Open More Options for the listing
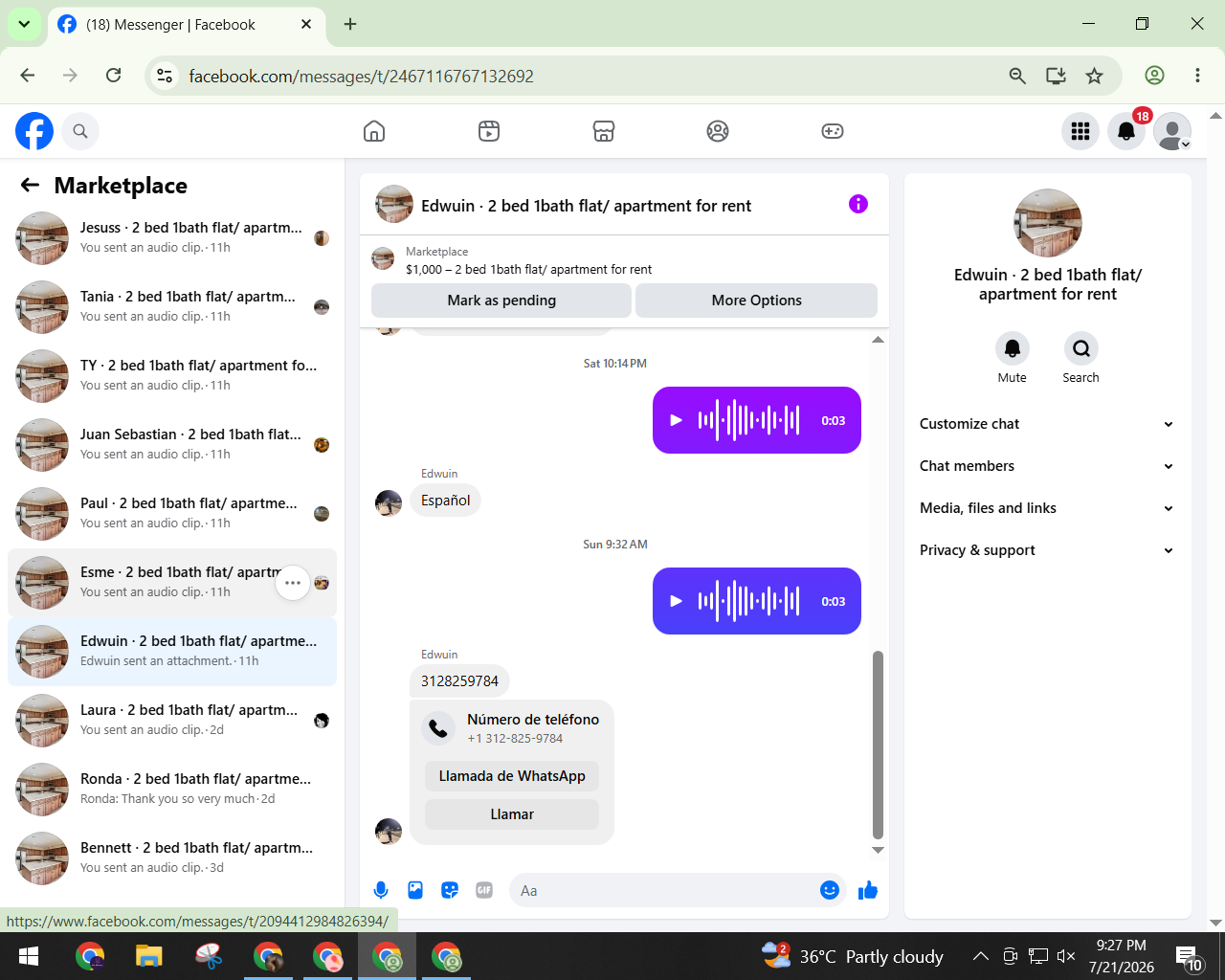Image resolution: width=1225 pixels, height=980 pixels. (756, 301)
